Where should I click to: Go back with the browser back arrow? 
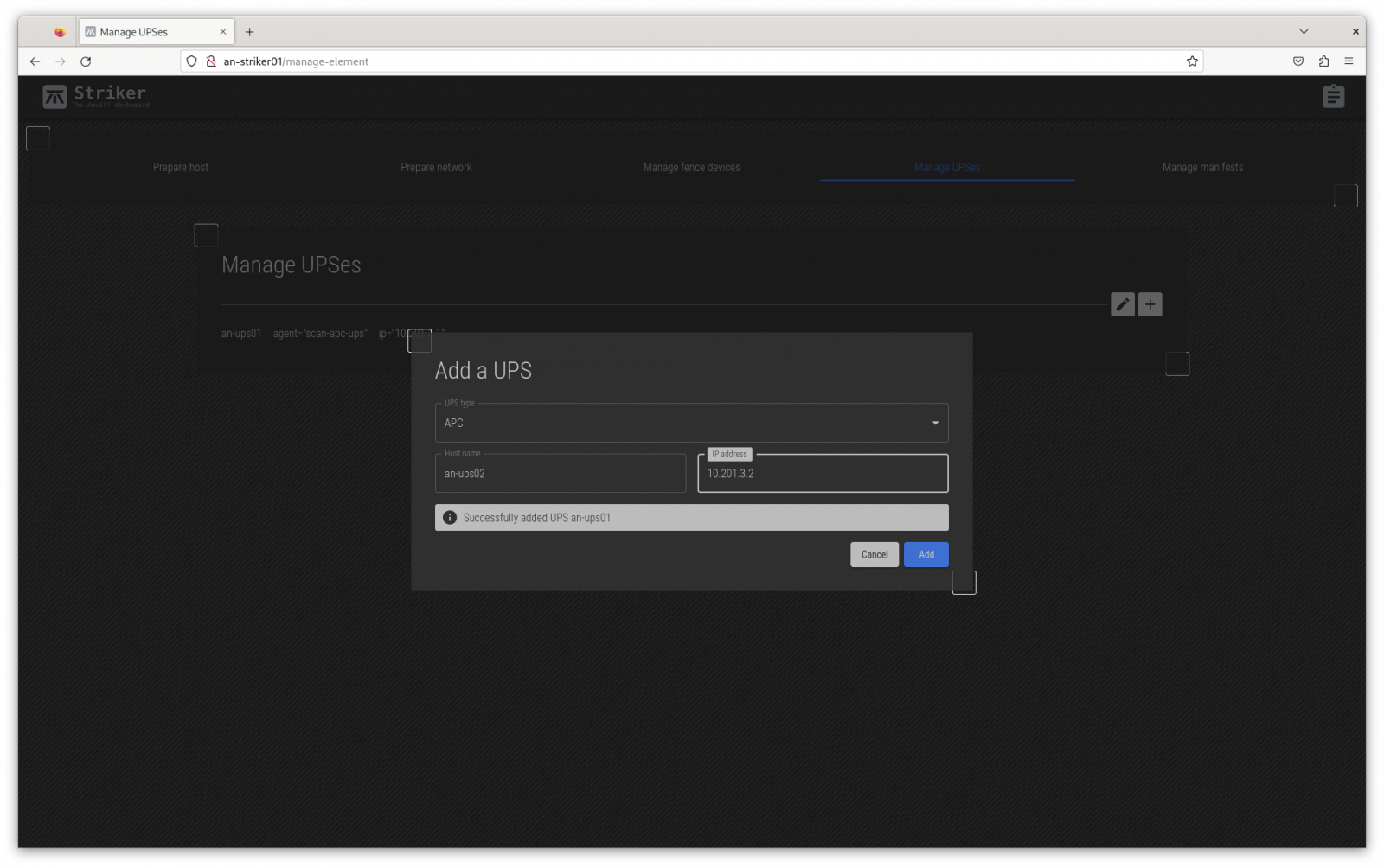click(x=35, y=61)
